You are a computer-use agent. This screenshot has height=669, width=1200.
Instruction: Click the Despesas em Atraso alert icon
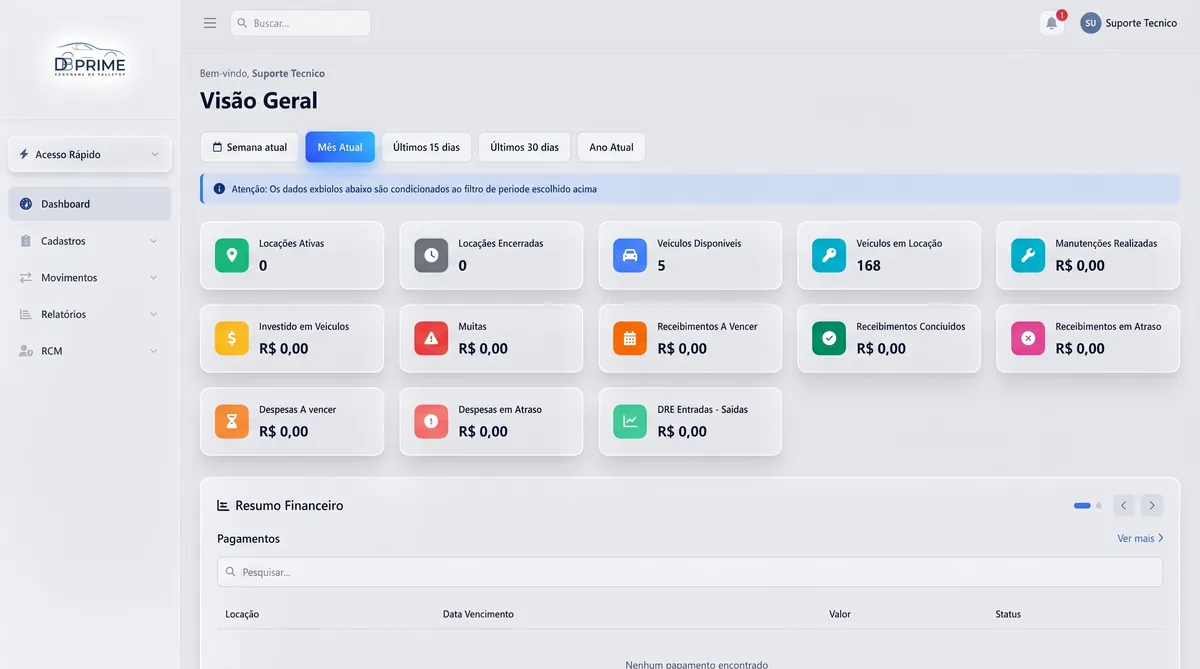pos(431,421)
